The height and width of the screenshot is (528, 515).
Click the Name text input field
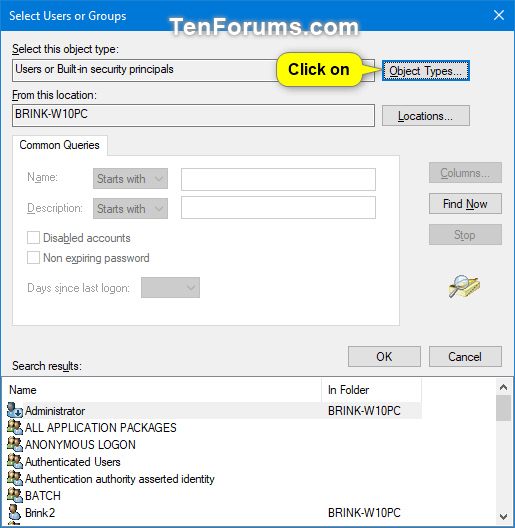(x=278, y=179)
